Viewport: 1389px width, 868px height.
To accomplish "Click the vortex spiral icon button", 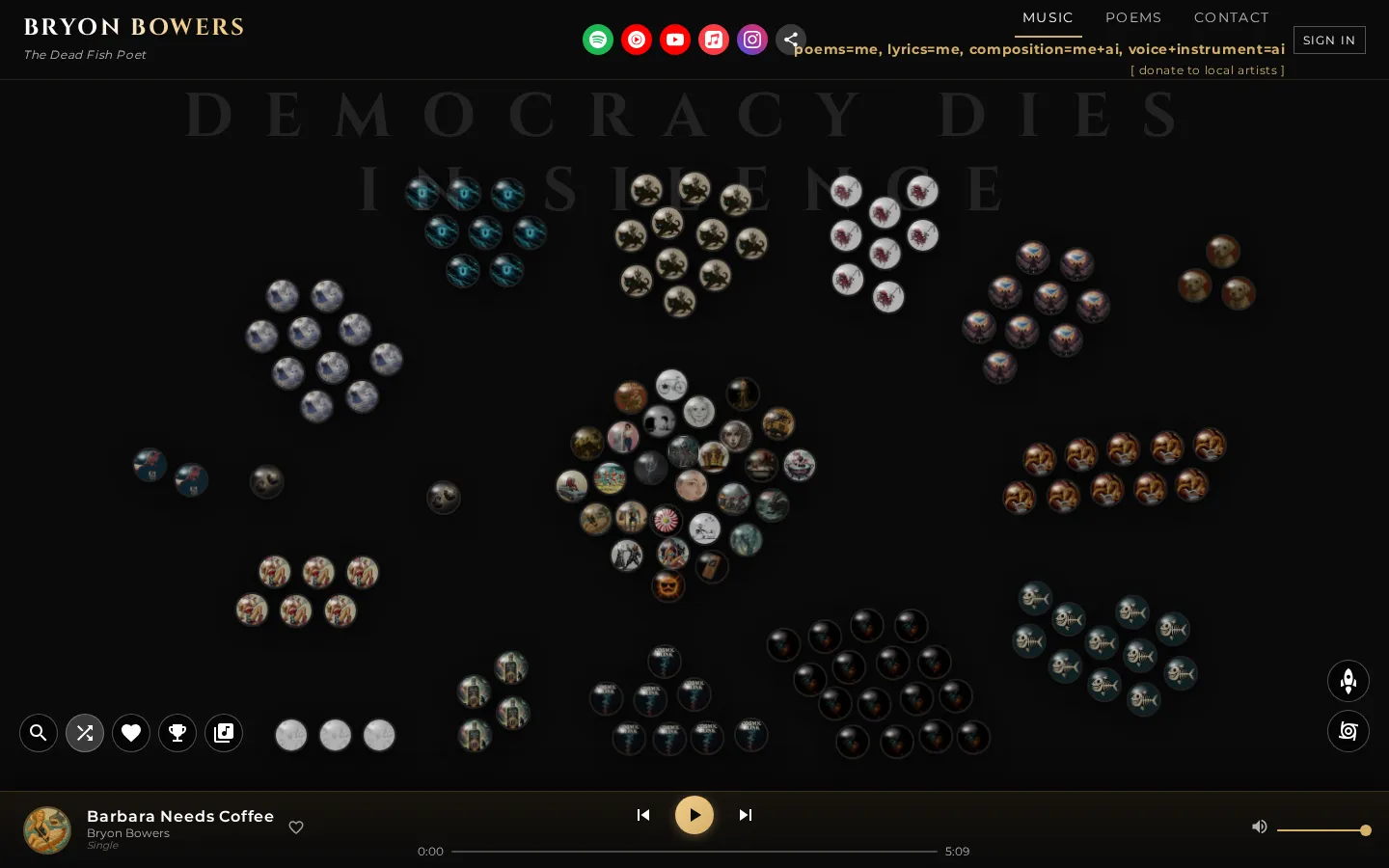I will point(1348,731).
